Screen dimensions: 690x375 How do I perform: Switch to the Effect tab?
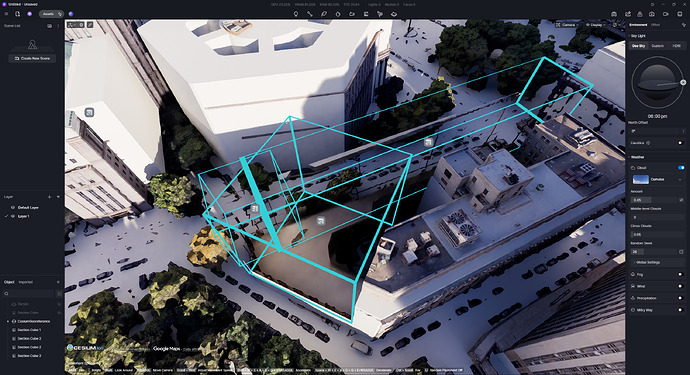coord(655,25)
